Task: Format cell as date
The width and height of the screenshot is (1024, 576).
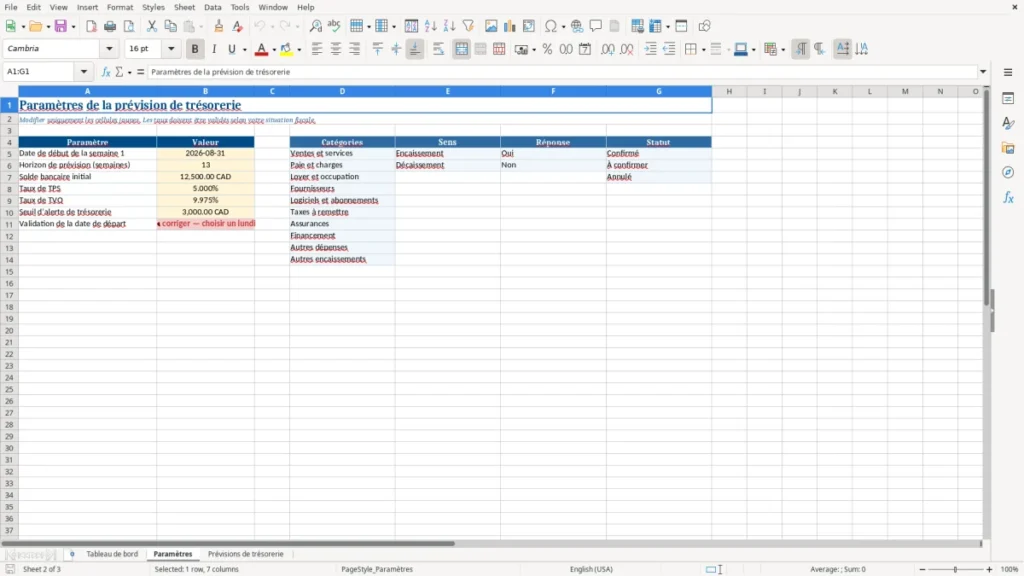Action: point(585,49)
